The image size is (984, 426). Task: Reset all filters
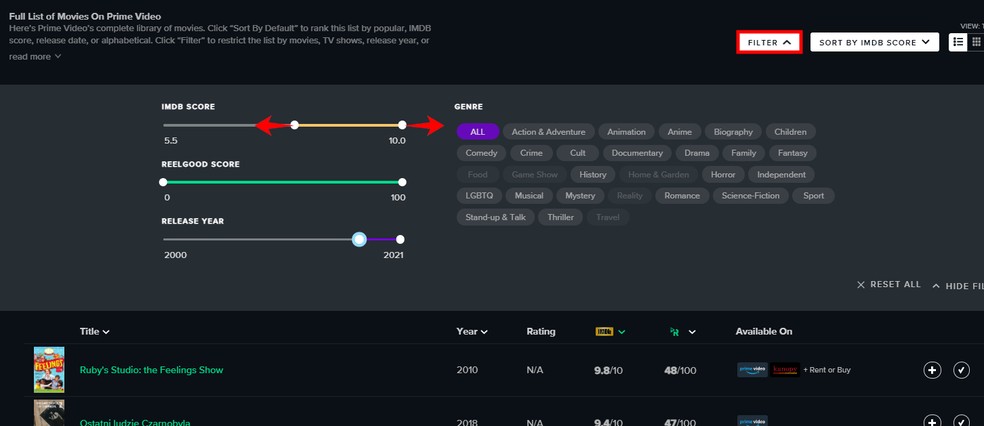[889, 284]
